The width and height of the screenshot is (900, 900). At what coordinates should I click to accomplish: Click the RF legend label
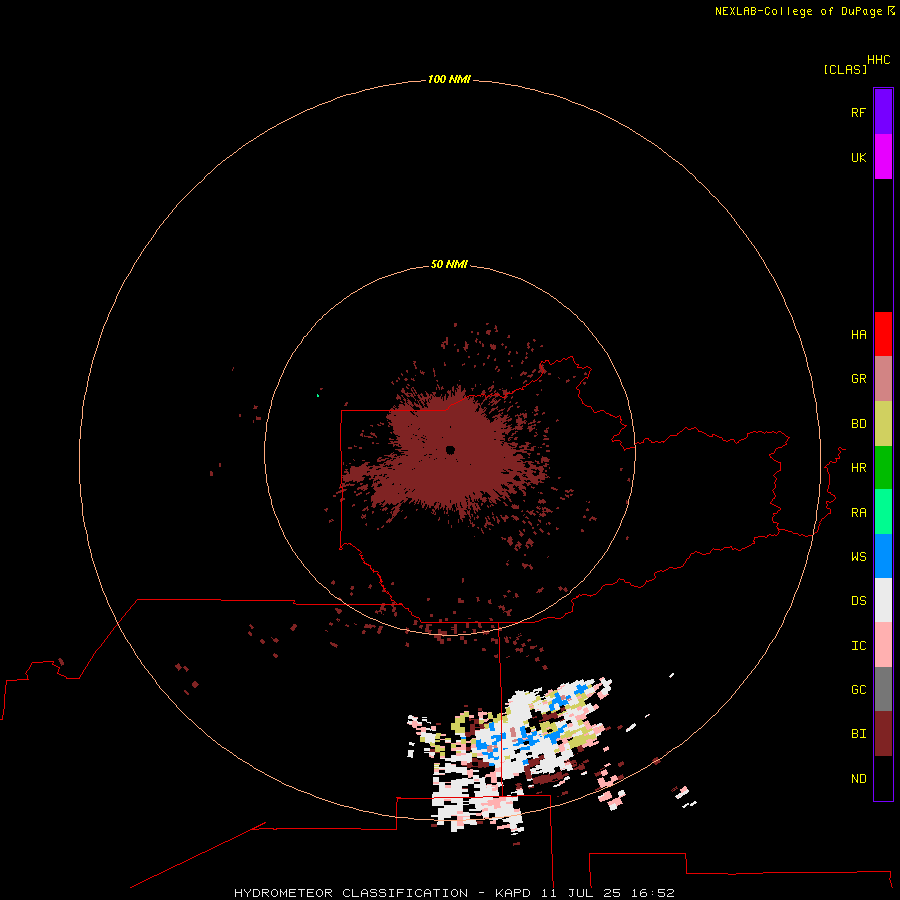click(x=858, y=112)
